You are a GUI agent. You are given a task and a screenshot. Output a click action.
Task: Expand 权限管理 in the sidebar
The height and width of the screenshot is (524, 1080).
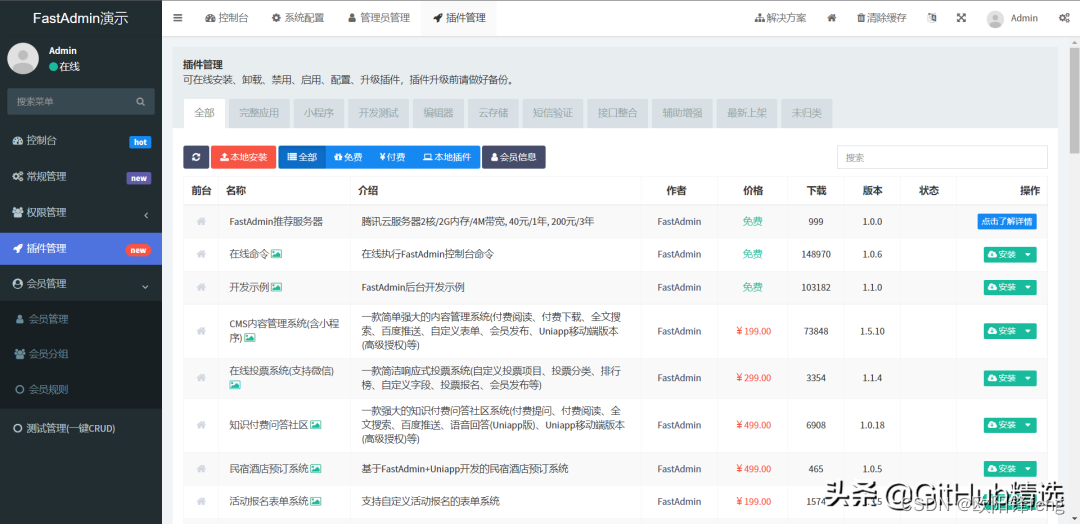81,213
